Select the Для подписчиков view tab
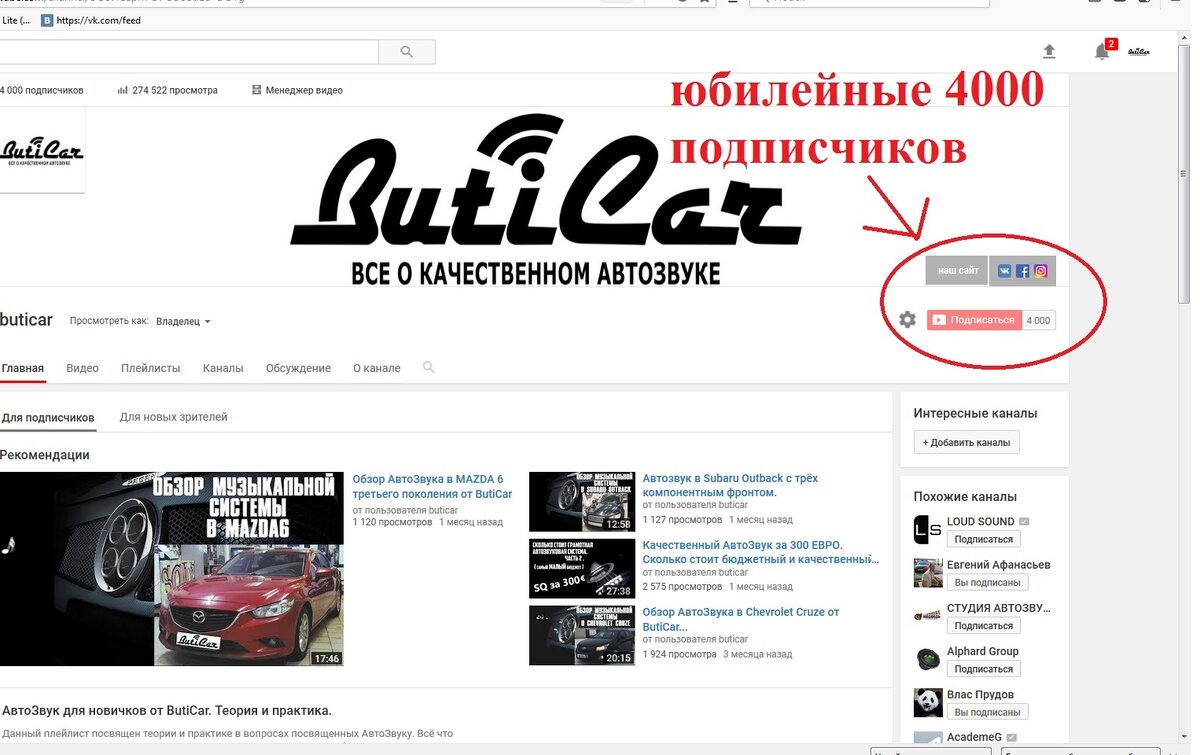The width and height of the screenshot is (1200, 755). (x=48, y=417)
